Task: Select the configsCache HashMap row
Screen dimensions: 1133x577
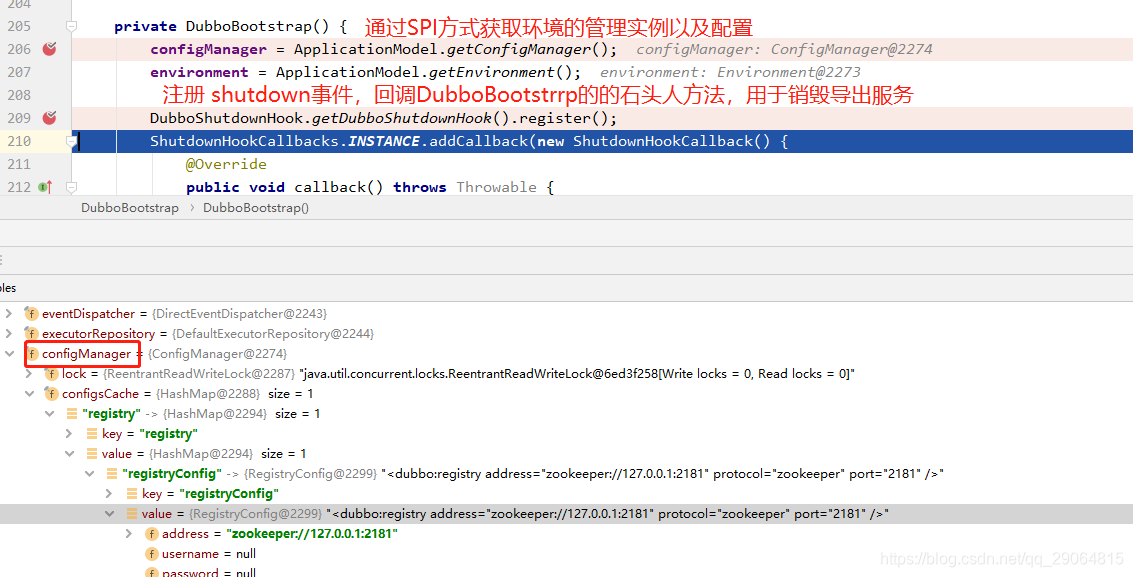Action: coord(566,394)
